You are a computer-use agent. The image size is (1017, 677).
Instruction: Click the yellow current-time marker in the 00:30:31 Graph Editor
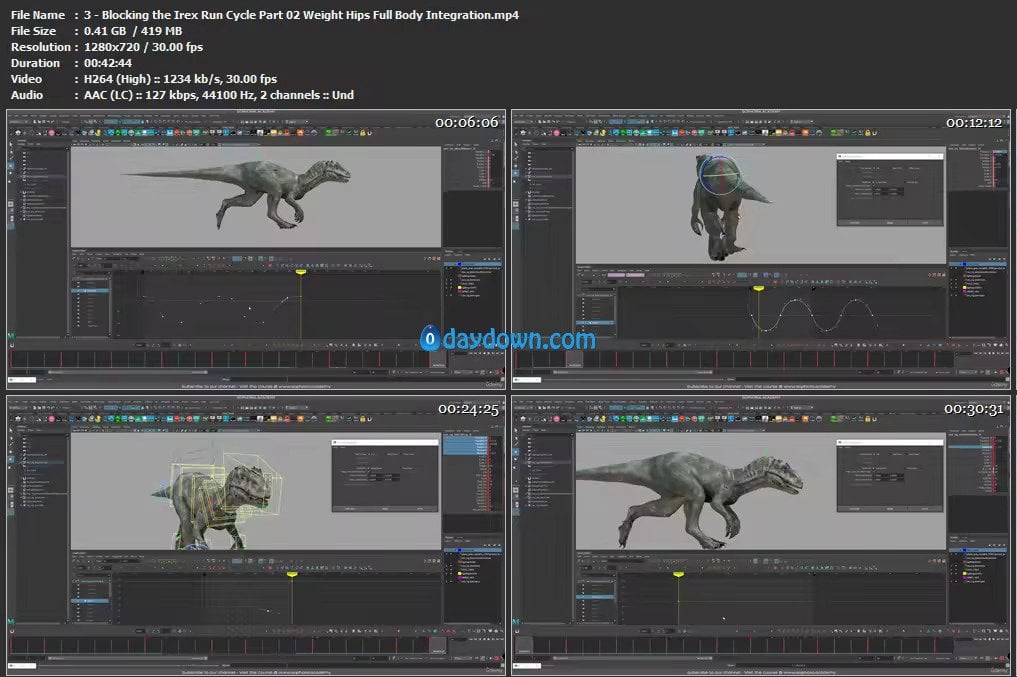(x=679, y=575)
